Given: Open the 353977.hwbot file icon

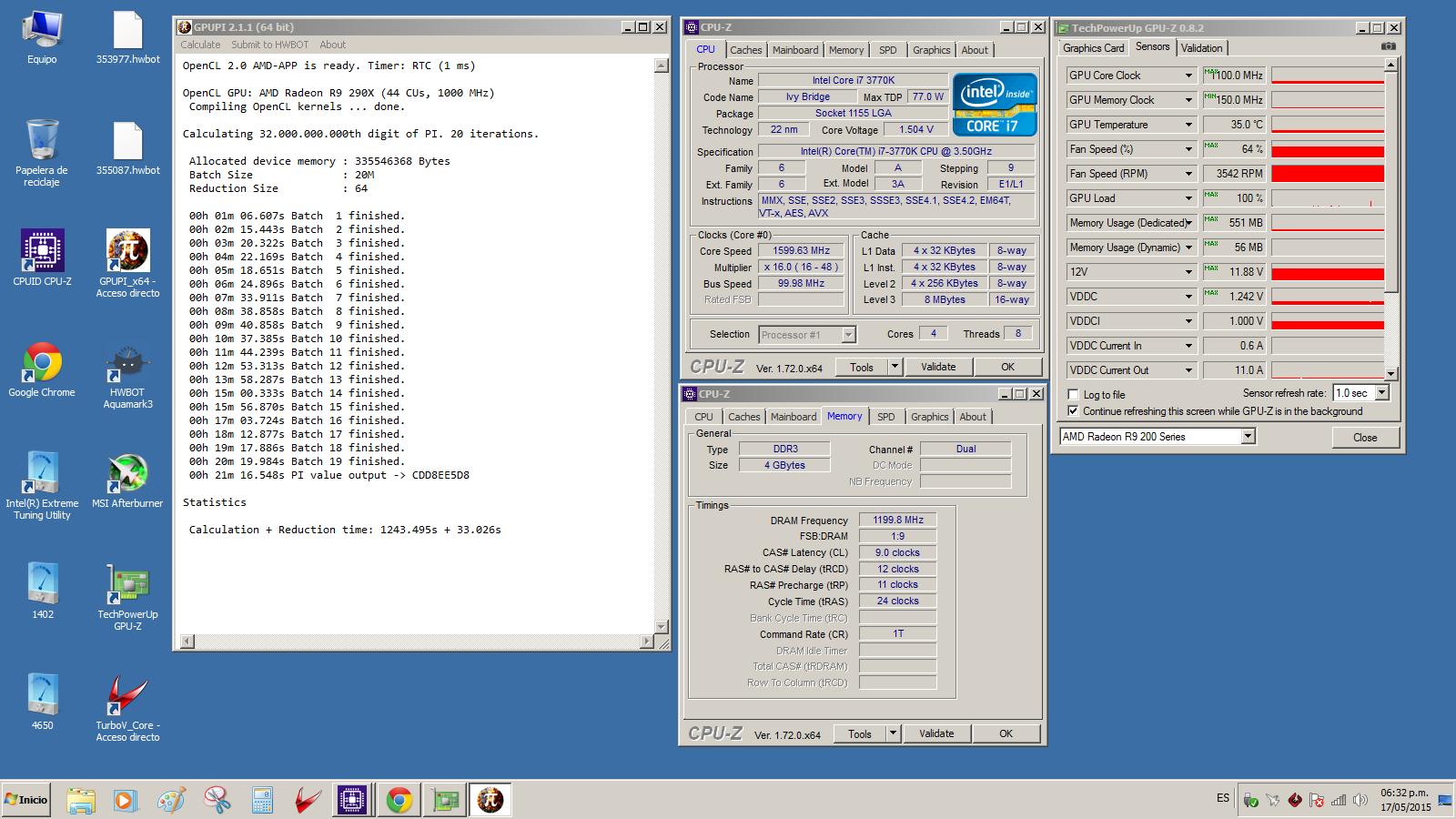Looking at the screenshot, I should pos(127,38).
